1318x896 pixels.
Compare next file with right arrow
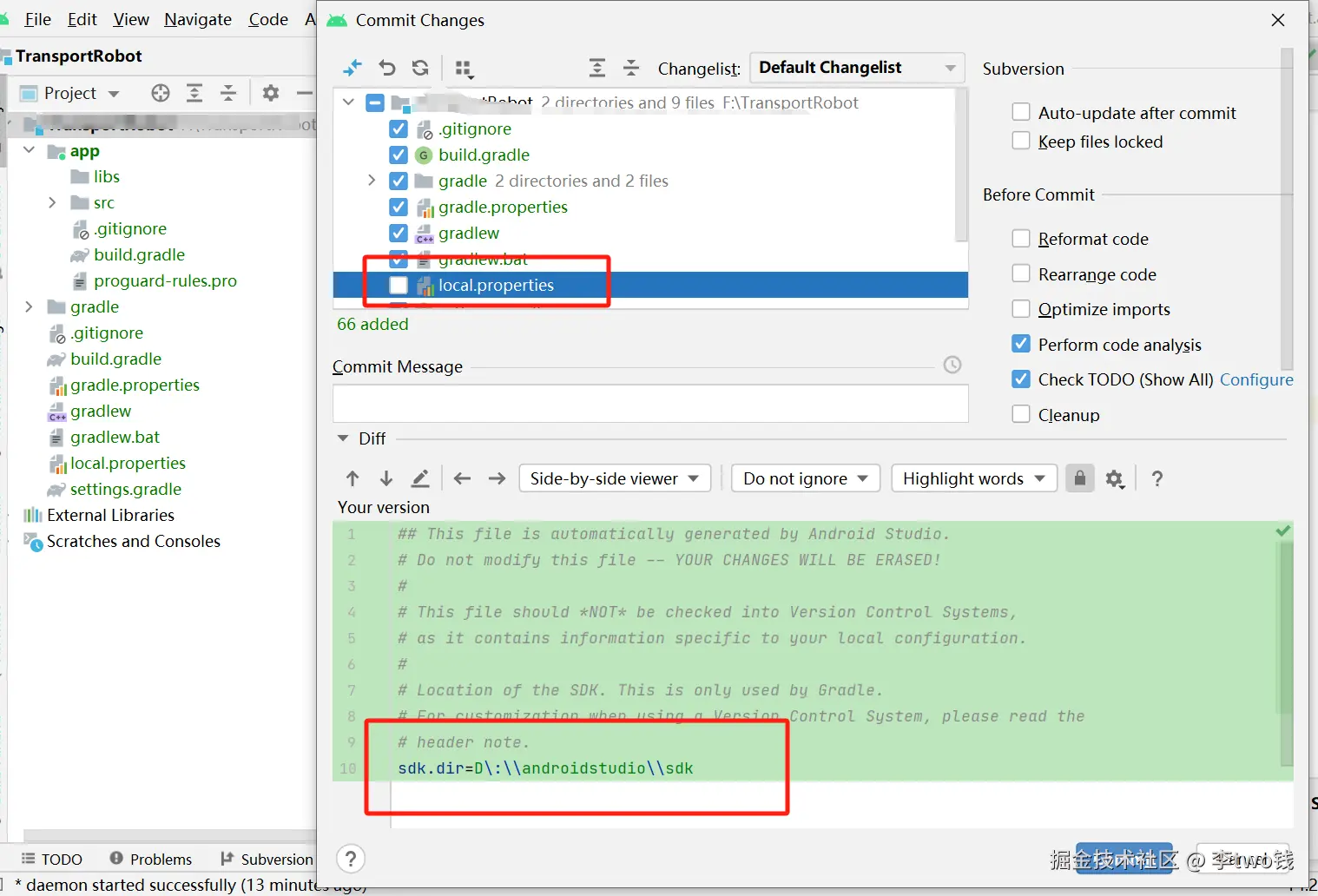tap(497, 478)
